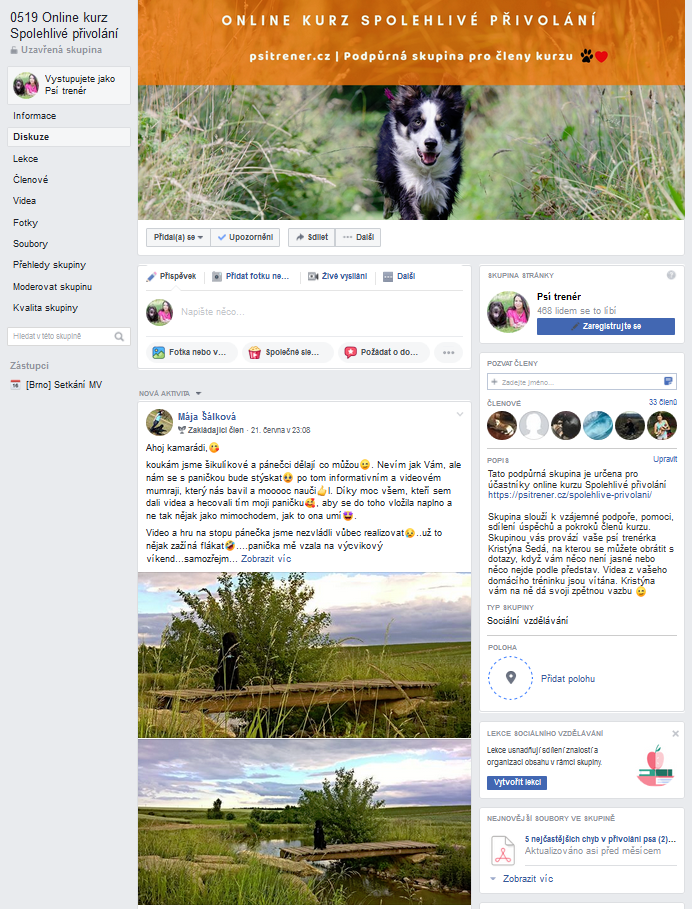The height and width of the screenshot is (909, 692).
Task: Click the [Brno] Setkání MV calendar icon
Action: point(16,385)
